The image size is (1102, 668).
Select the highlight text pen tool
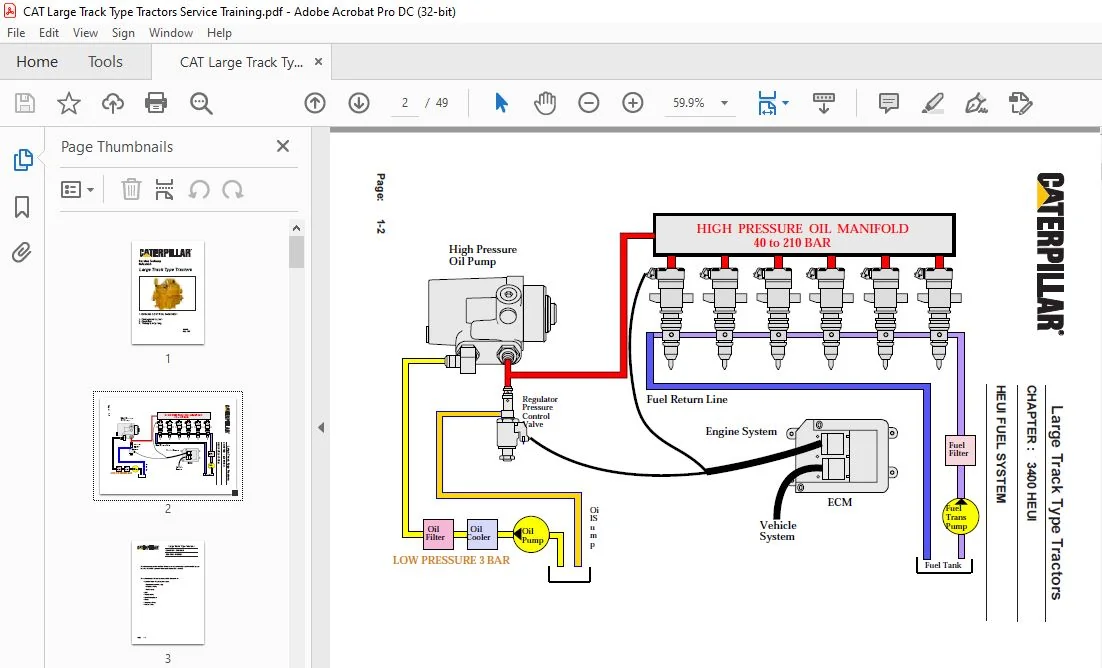coord(933,103)
